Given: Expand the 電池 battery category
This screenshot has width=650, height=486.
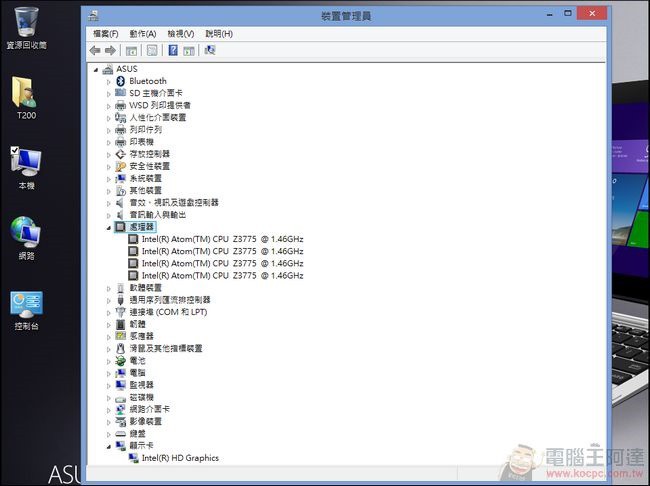Looking at the screenshot, I should pos(109,361).
